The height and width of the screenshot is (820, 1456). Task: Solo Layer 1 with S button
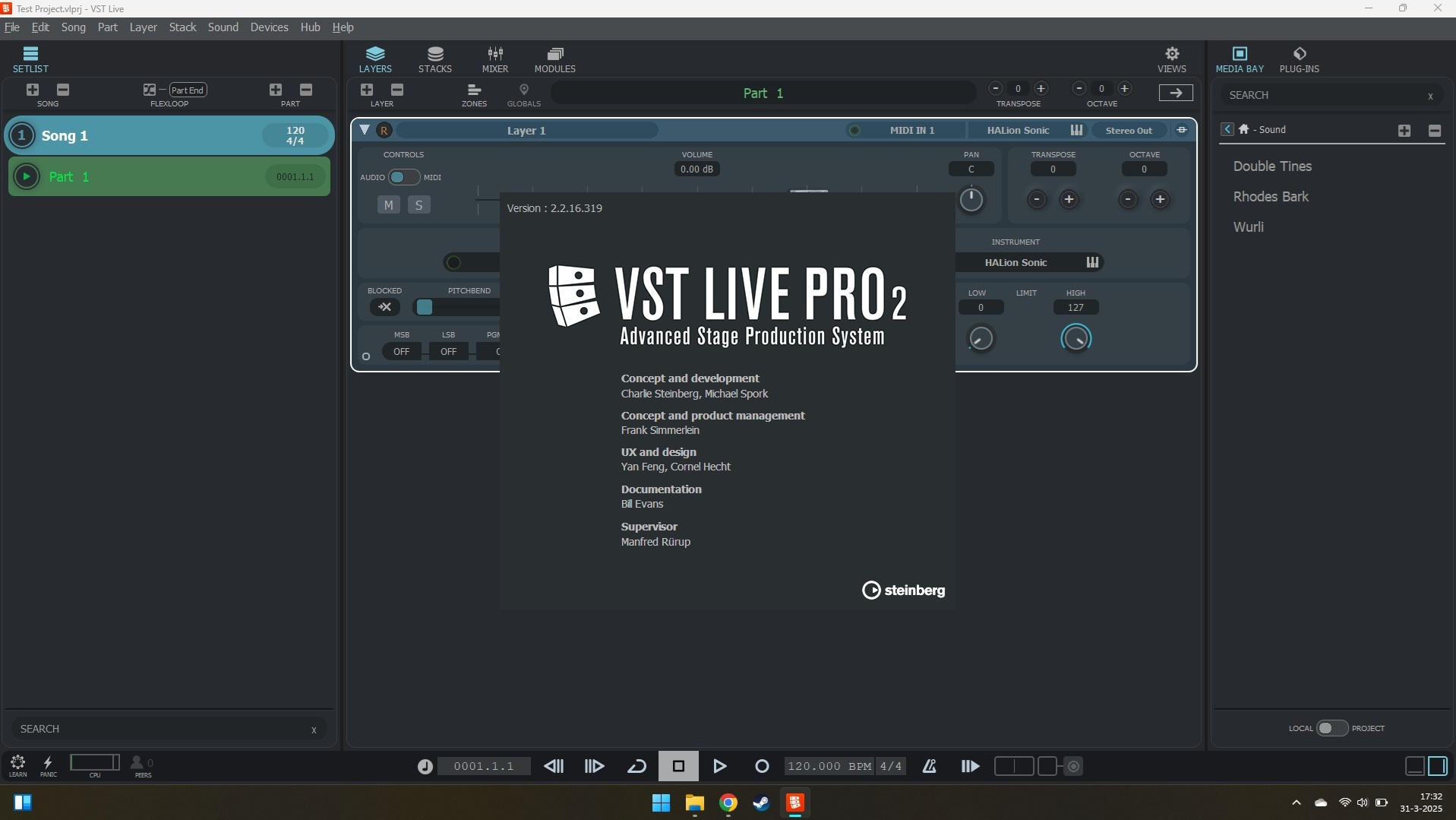point(418,205)
